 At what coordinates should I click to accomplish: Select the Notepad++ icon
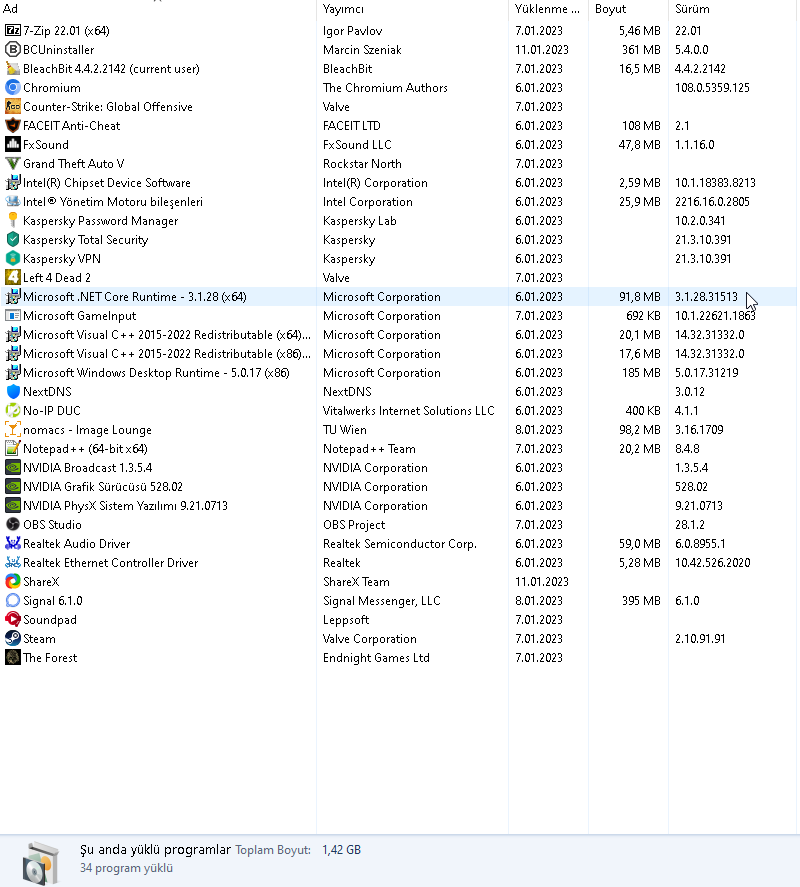coord(12,449)
